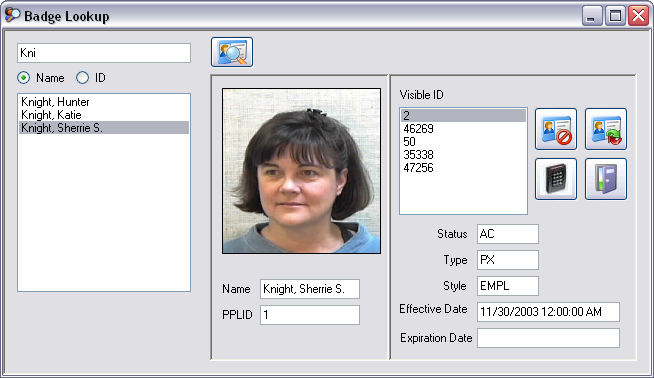Click the badge search magnifier icon
Image resolution: width=654 pixels, height=378 pixels.
click(232, 52)
